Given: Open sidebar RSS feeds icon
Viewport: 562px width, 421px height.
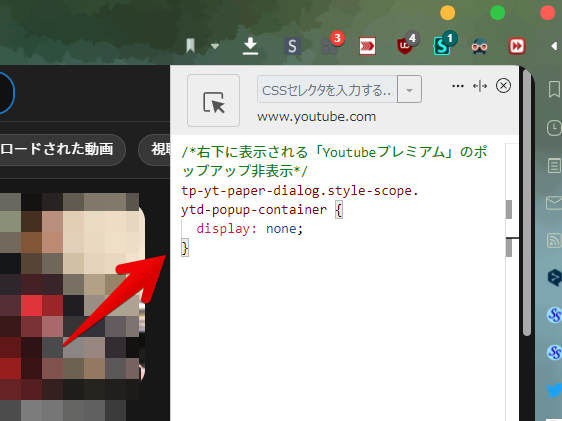Looking at the screenshot, I should (554, 240).
